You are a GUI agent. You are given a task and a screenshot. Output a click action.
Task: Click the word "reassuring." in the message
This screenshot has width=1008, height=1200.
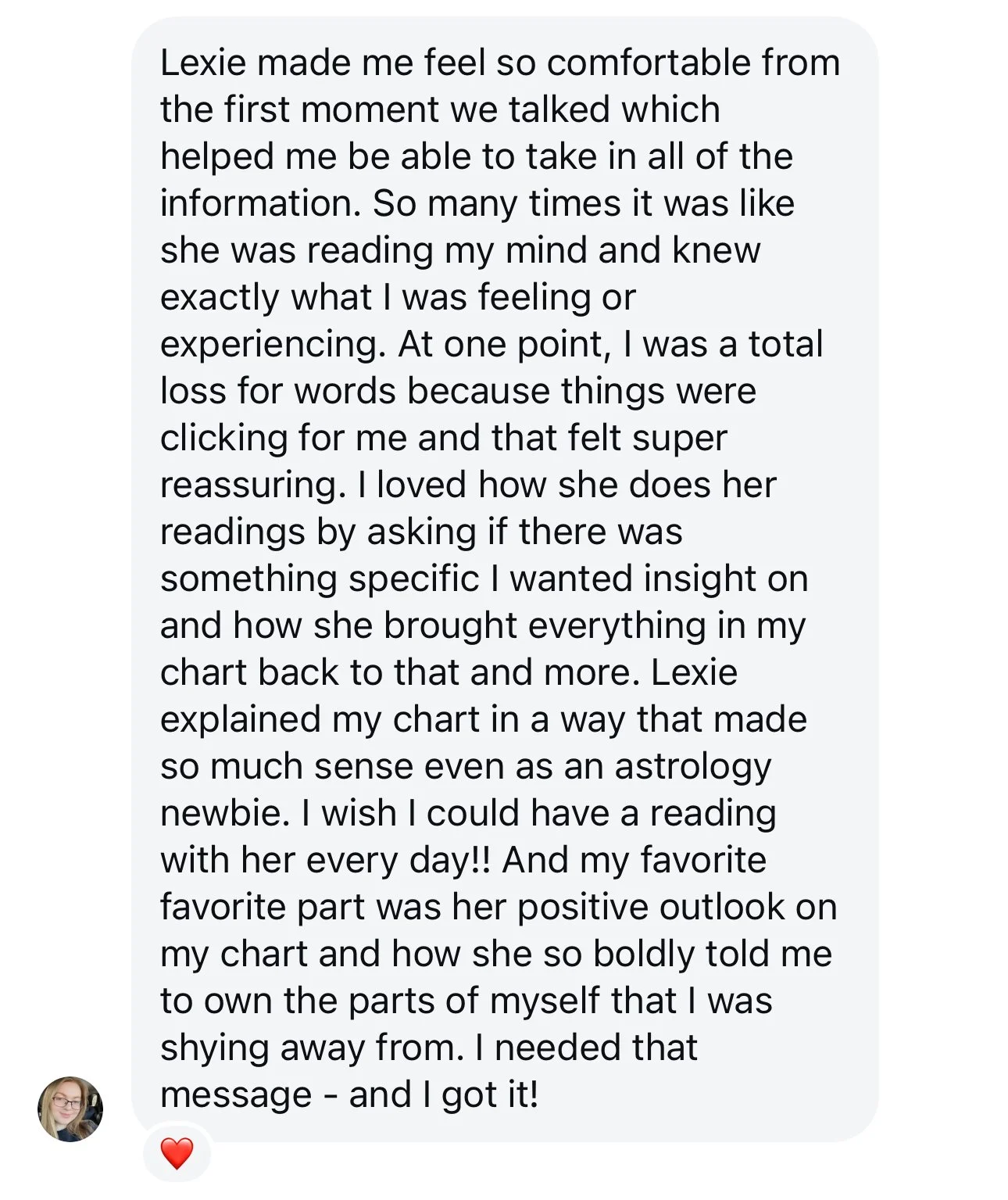(x=253, y=485)
